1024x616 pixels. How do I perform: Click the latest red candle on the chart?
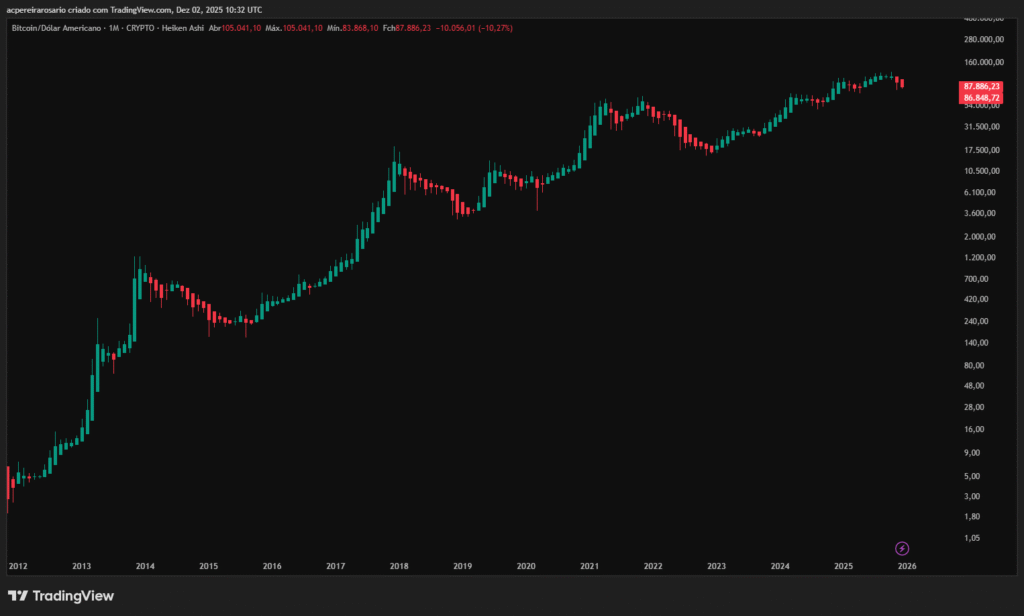[x=903, y=84]
